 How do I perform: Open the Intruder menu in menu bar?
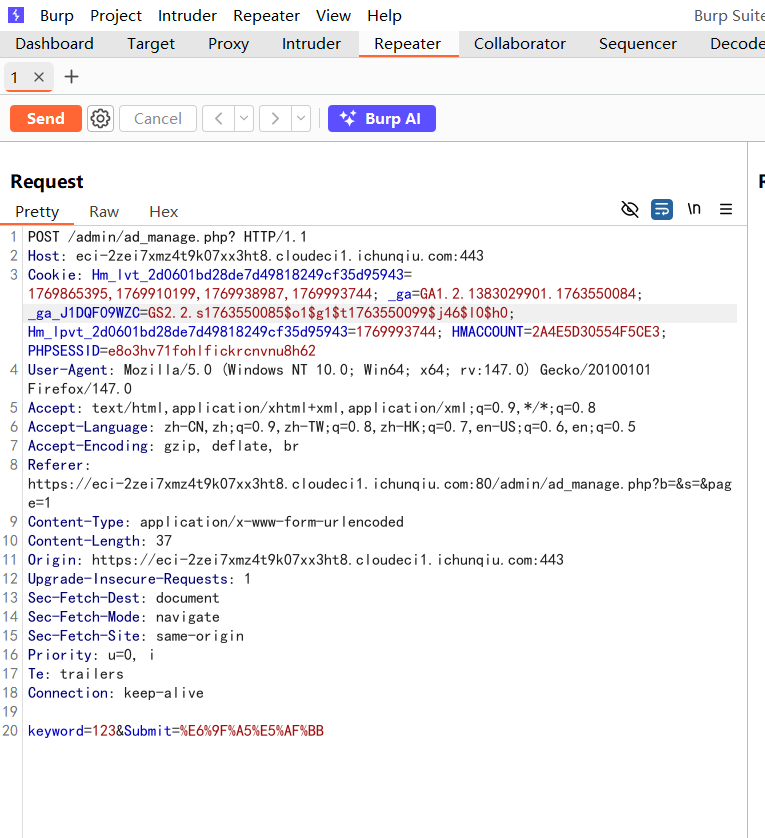pyautogui.click(x=187, y=15)
